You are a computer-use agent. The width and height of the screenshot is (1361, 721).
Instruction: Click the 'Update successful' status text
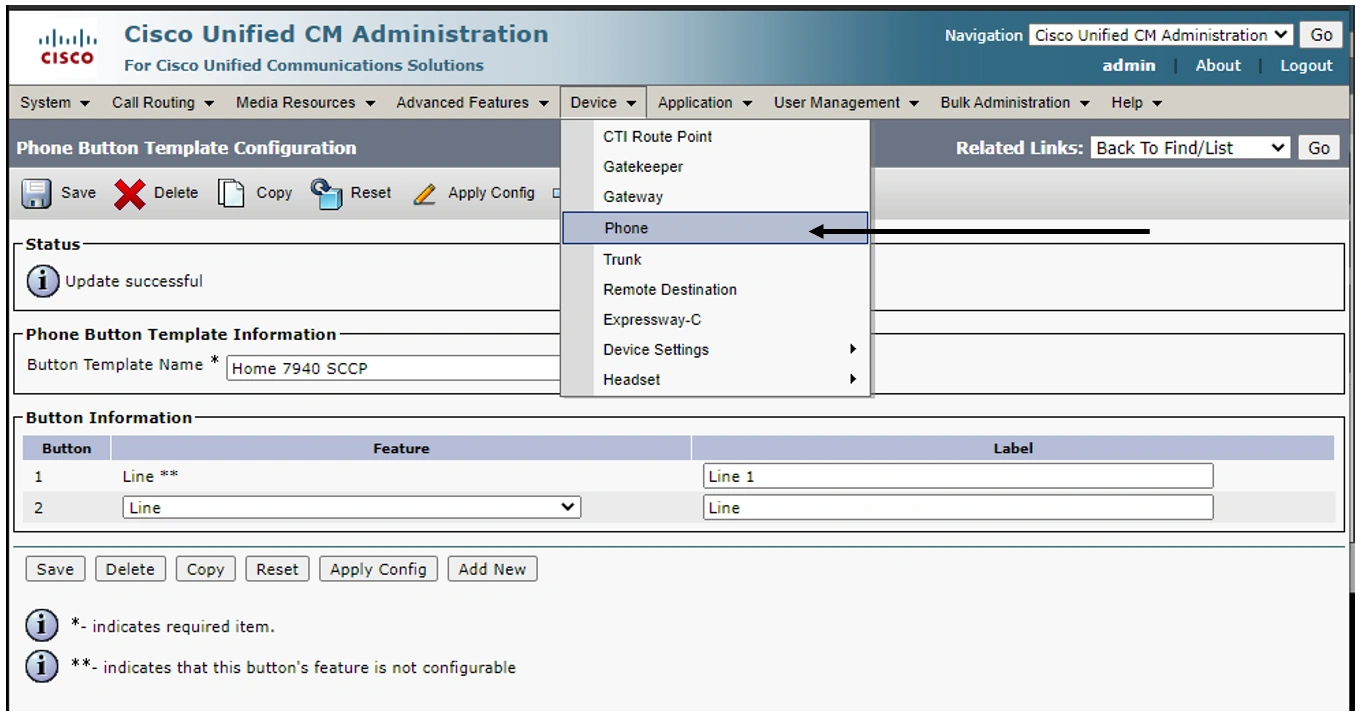134,282
